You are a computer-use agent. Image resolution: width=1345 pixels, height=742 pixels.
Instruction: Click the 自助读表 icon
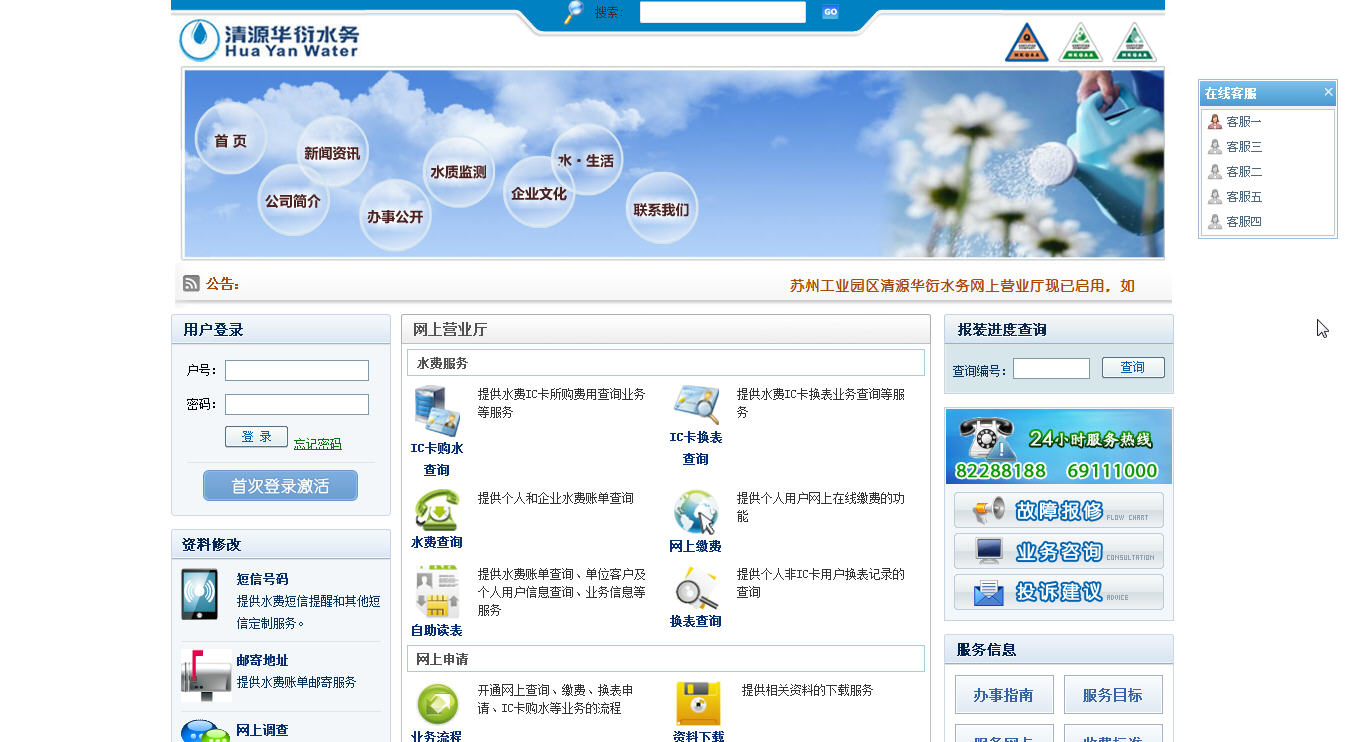(437, 592)
